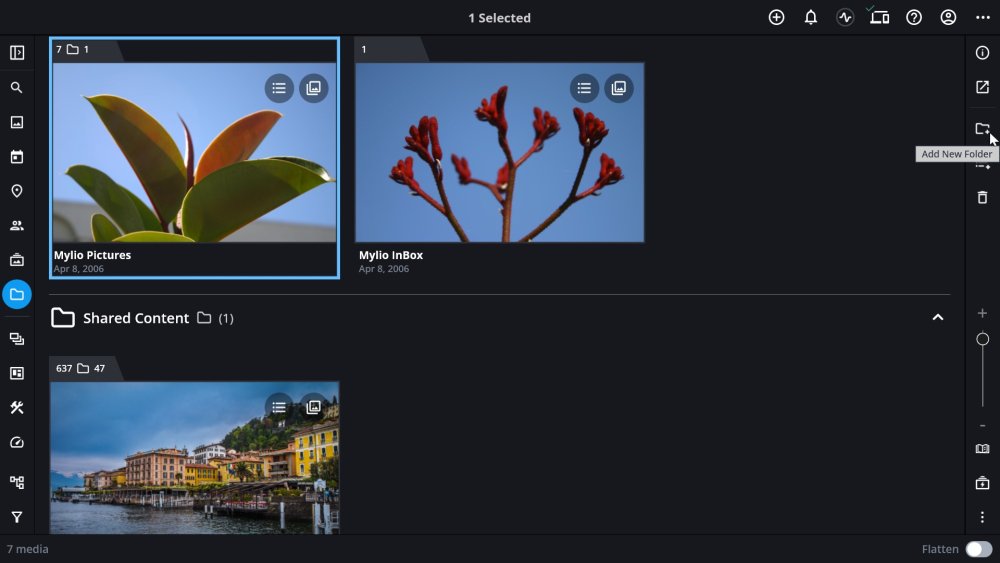Open the Calendar view in sidebar

[17, 156]
